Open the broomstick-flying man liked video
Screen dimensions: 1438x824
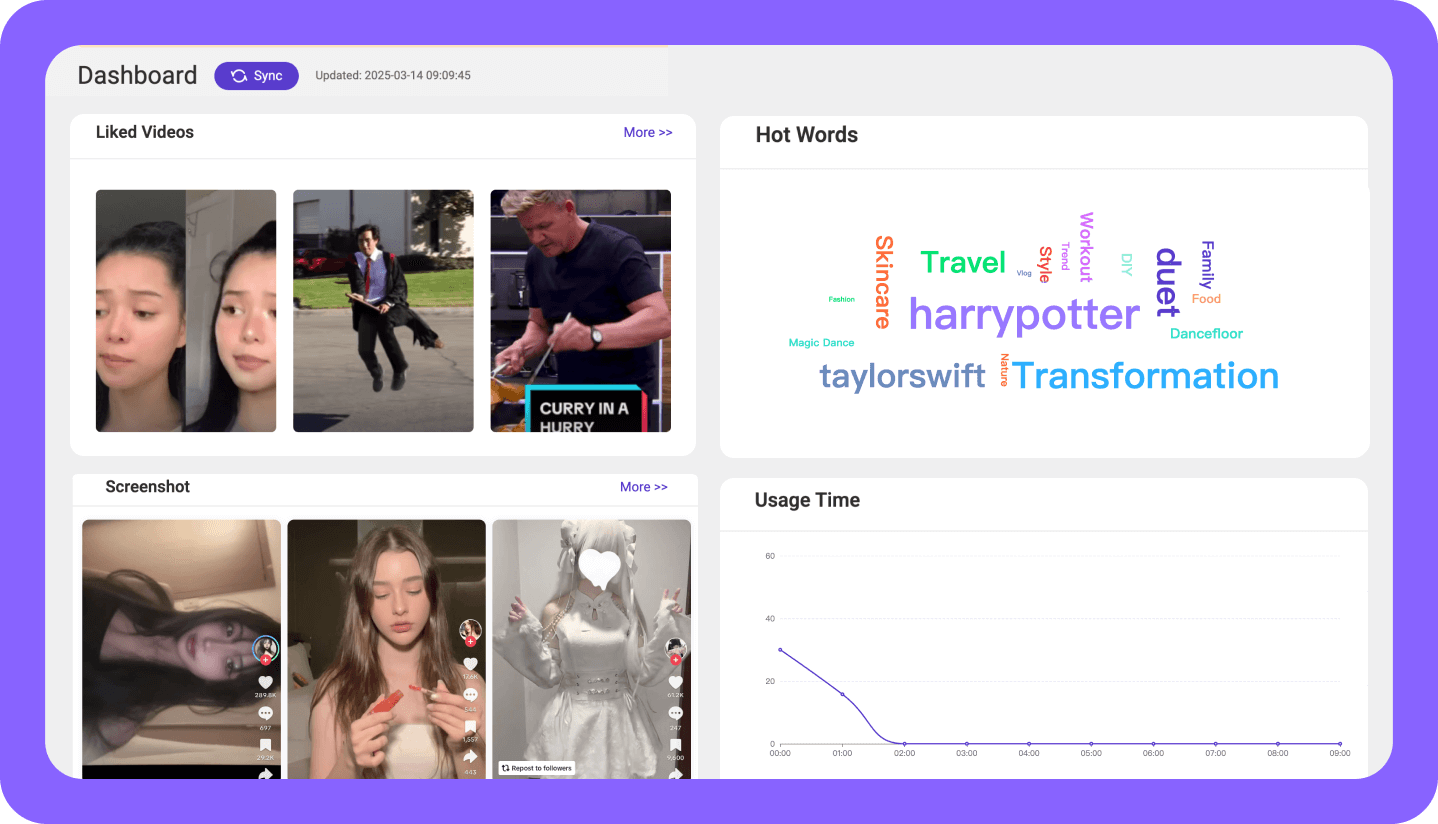point(383,311)
